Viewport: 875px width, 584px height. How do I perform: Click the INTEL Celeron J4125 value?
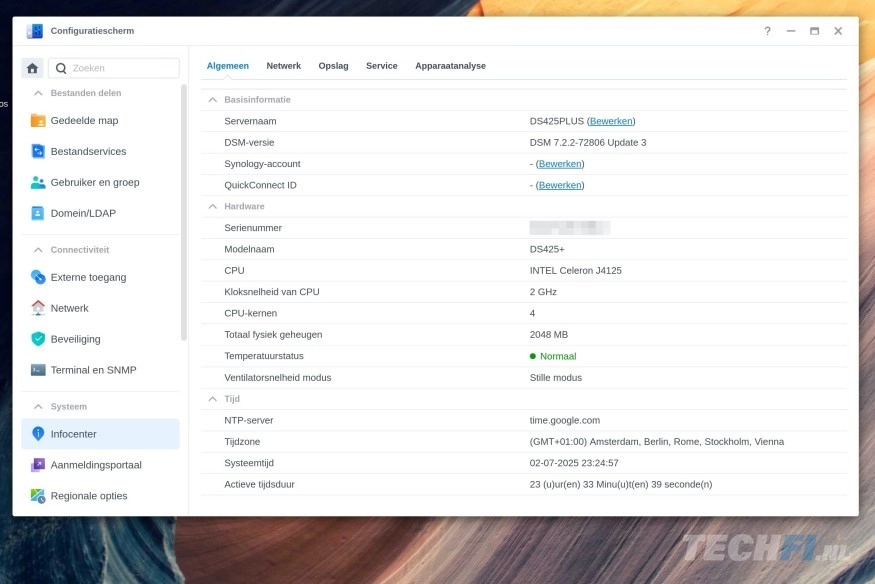(575, 271)
